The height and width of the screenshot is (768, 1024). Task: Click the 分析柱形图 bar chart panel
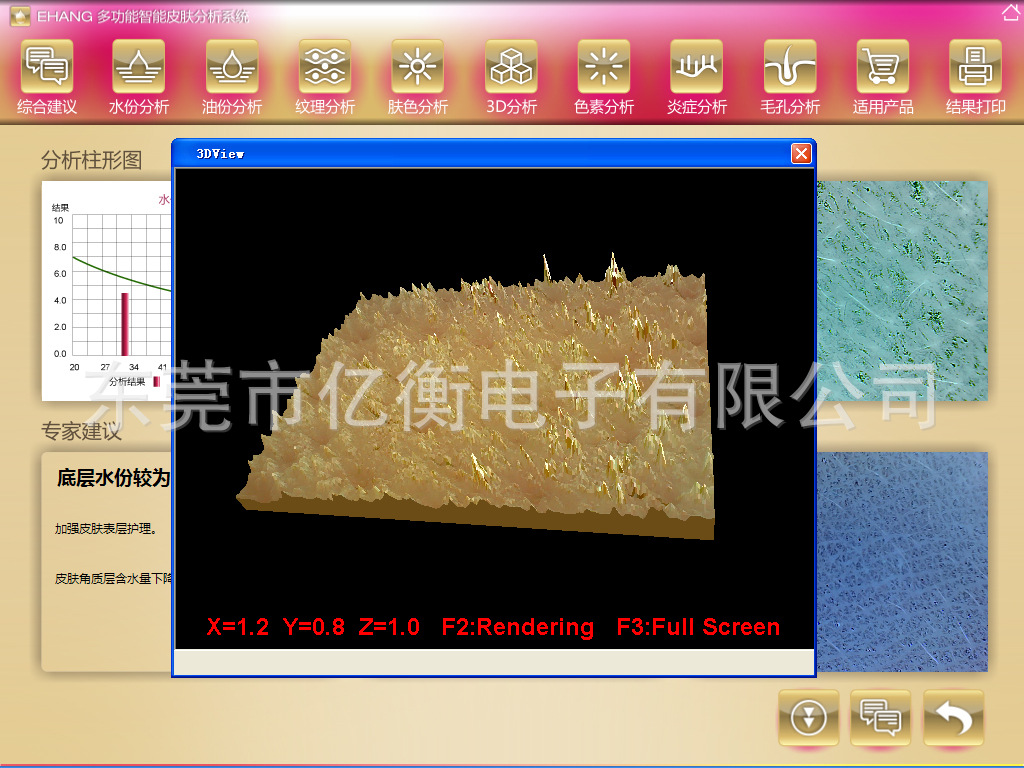pos(105,290)
